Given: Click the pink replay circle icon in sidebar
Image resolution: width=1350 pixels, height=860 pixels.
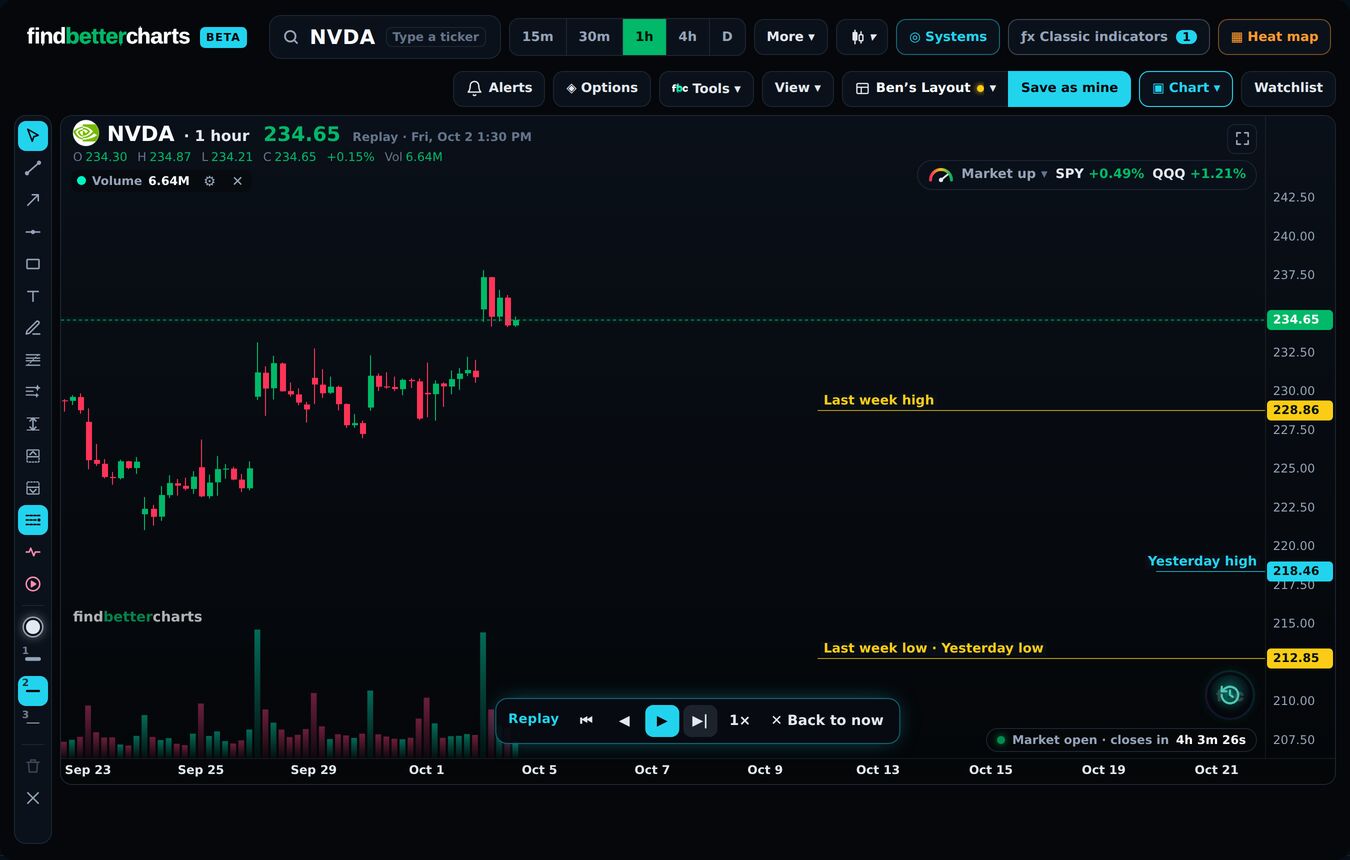Looking at the screenshot, I should click(33, 584).
